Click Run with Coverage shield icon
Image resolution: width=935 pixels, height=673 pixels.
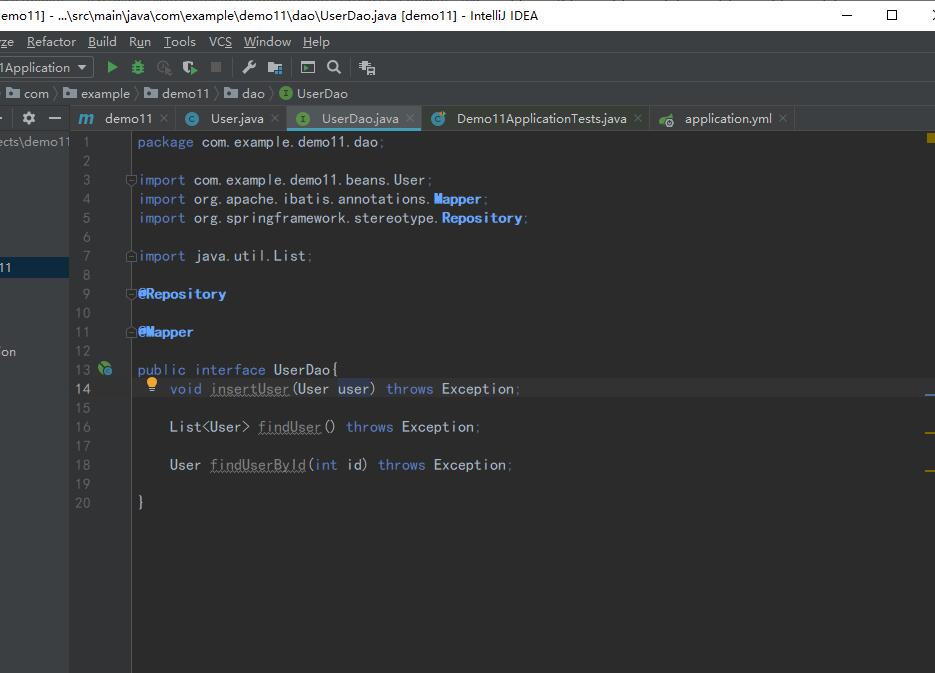pyautogui.click(x=190, y=68)
